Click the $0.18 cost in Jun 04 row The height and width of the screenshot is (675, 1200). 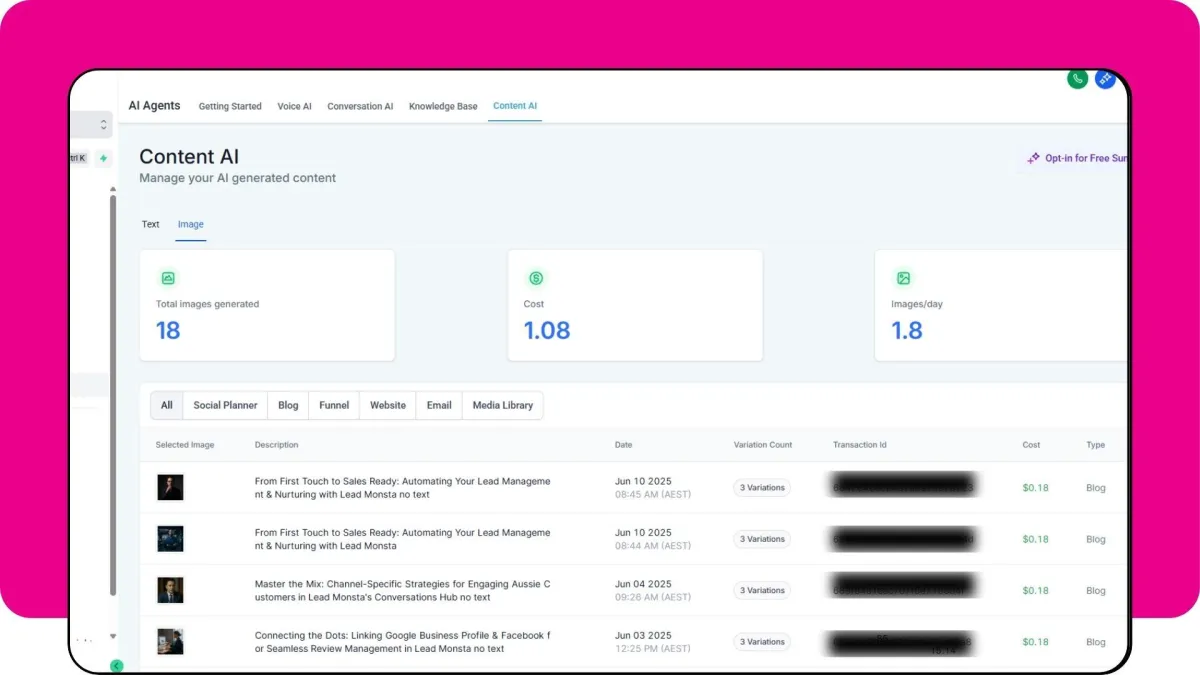(x=1035, y=590)
